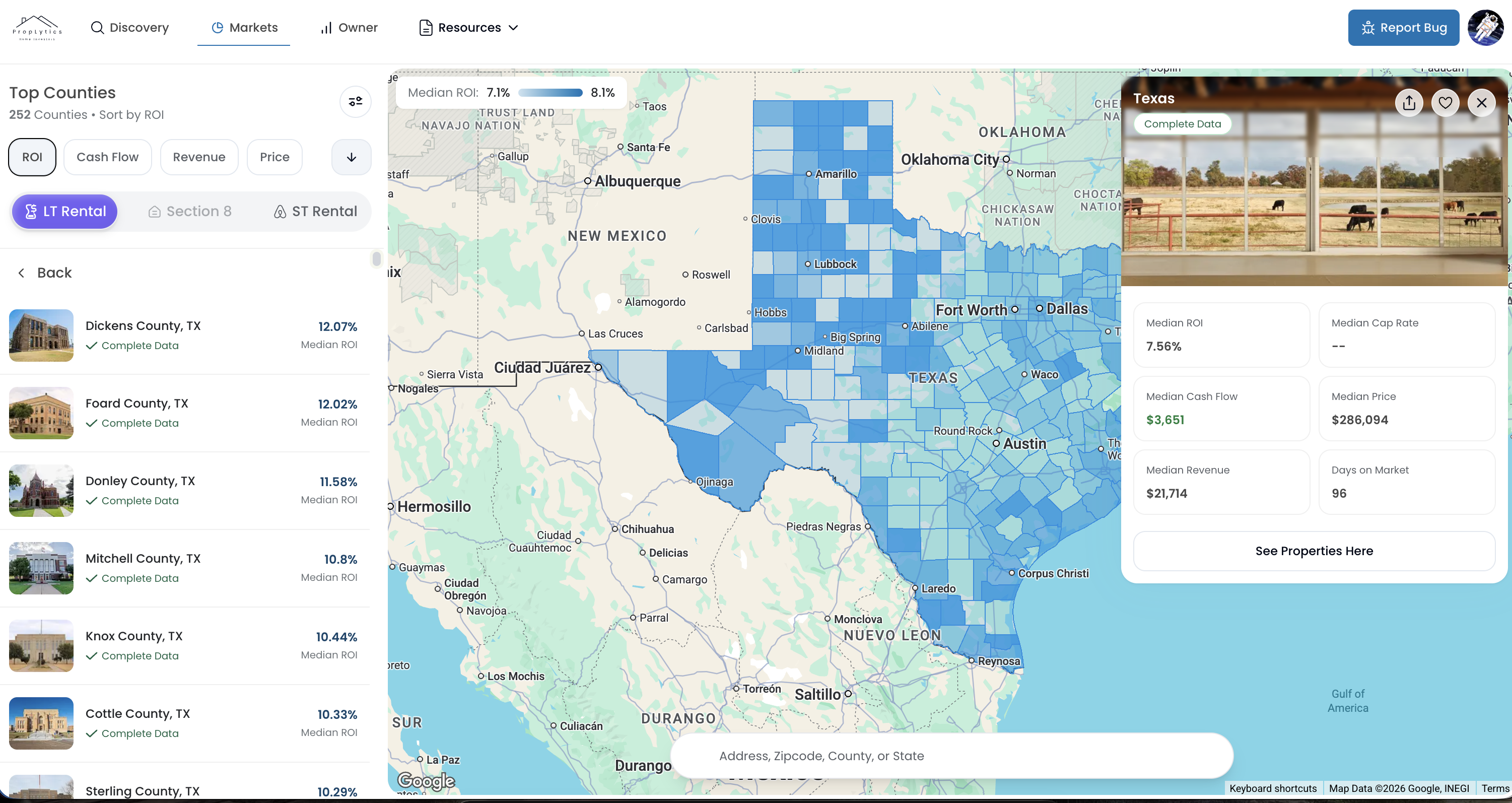This screenshot has width=1512, height=803.
Task: Open the search magnifier next to Discovery
Action: click(97, 27)
